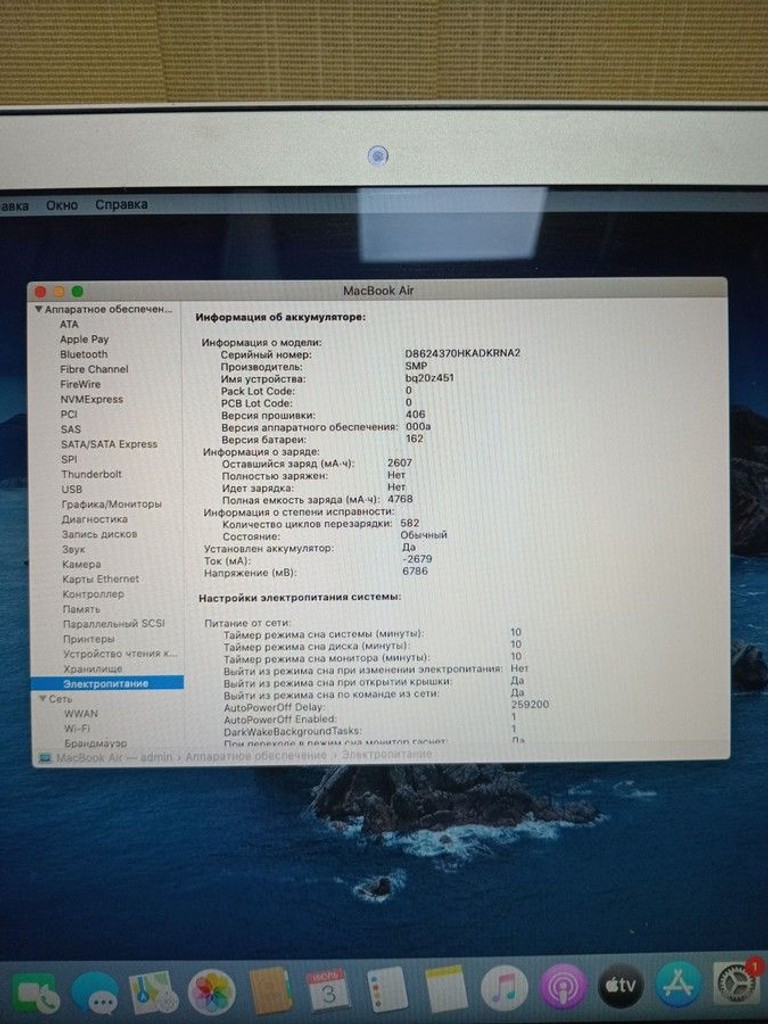Select Брандмауэр under Сеть
Image resolution: width=768 pixels, height=1024 pixels.
96,743
